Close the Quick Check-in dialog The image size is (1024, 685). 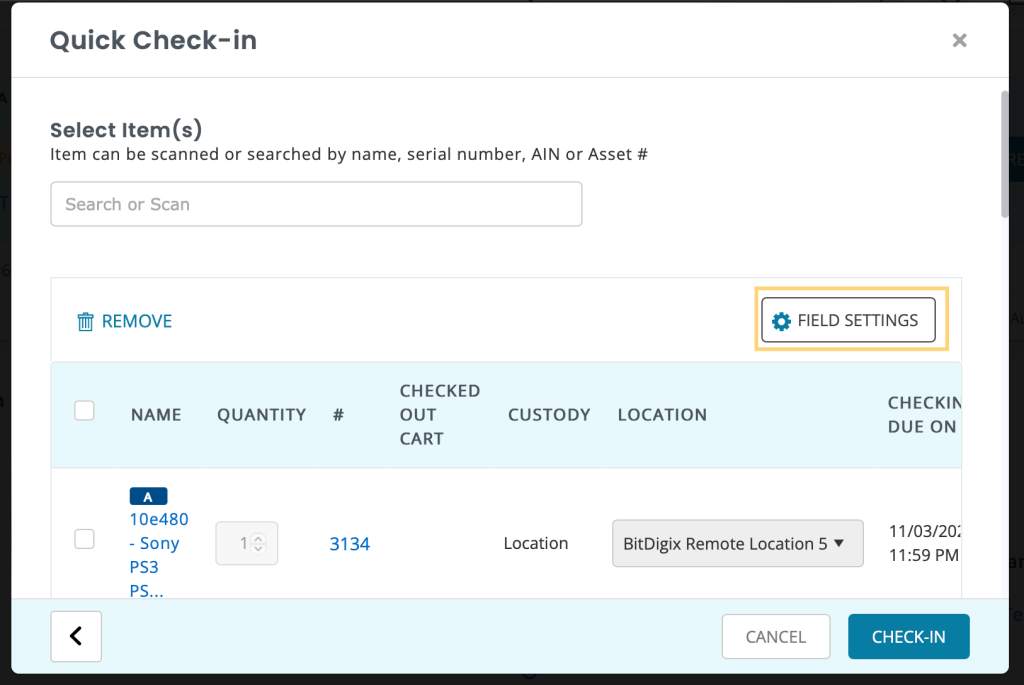(x=959, y=40)
